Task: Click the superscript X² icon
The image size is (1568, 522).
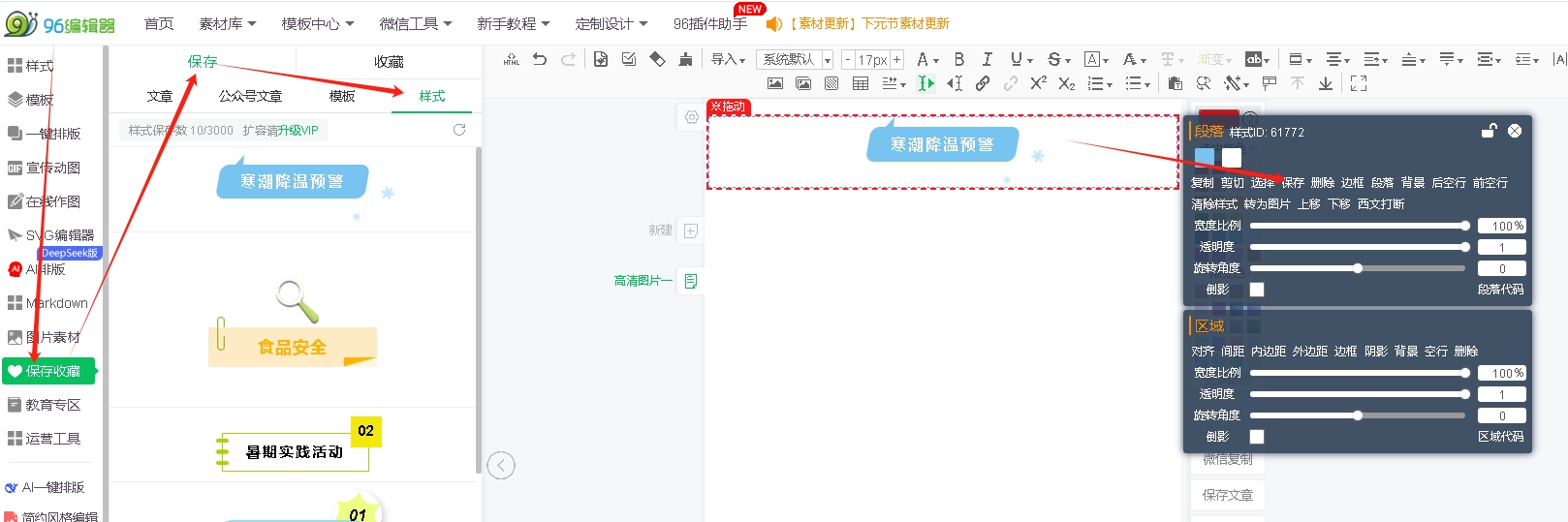Action: 1038,83
